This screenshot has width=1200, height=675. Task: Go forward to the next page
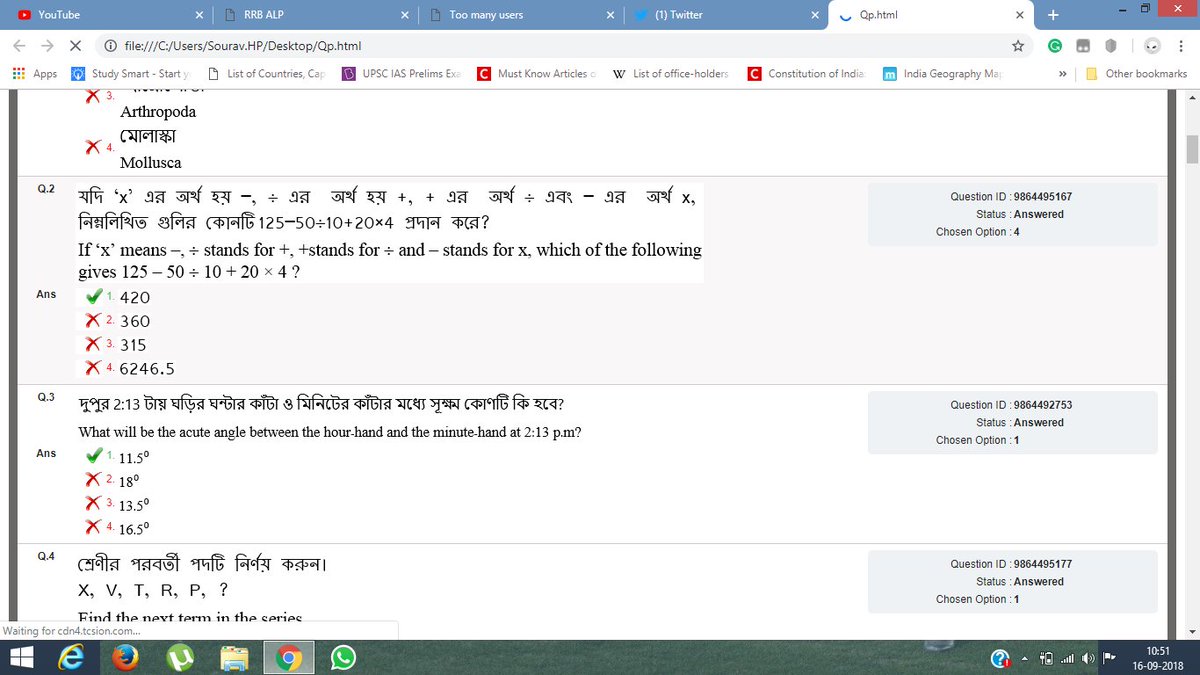click(47, 46)
